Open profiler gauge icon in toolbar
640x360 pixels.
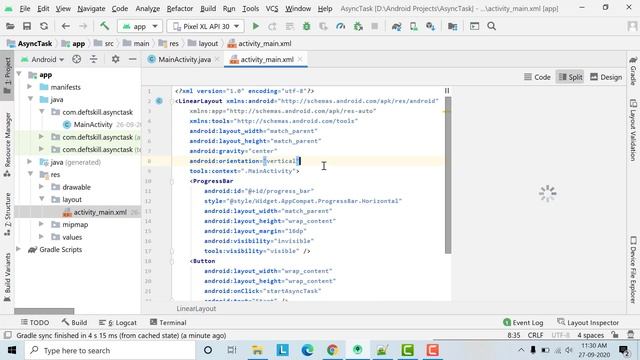click(x=340, y=26)
